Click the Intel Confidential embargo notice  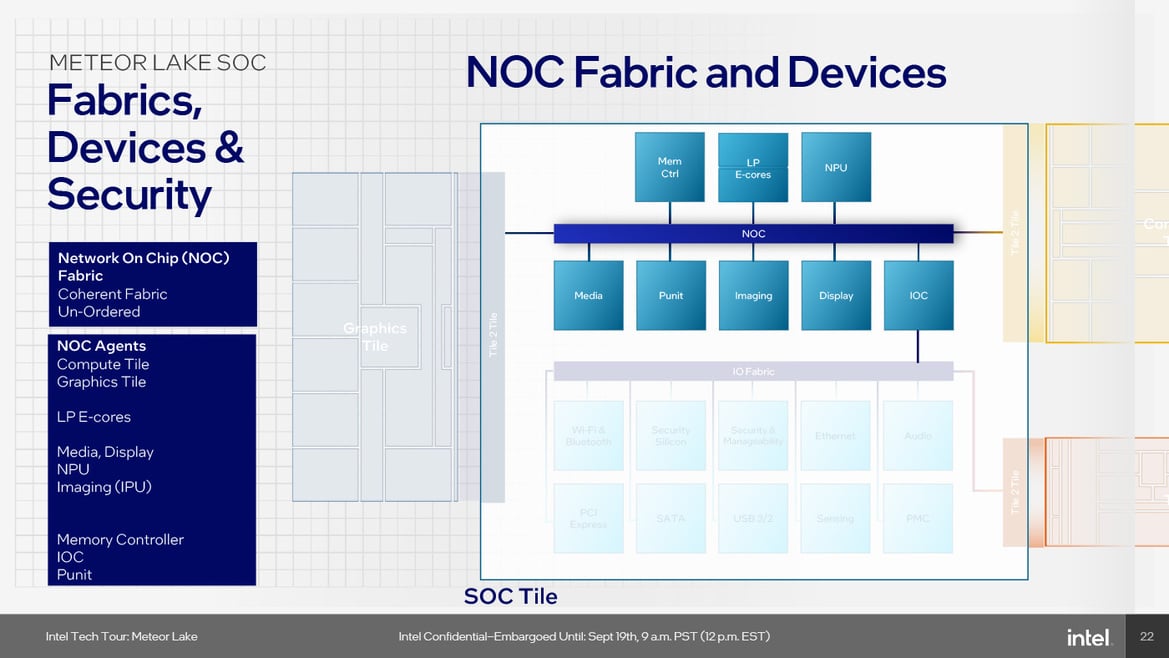[x=584, y=636]
